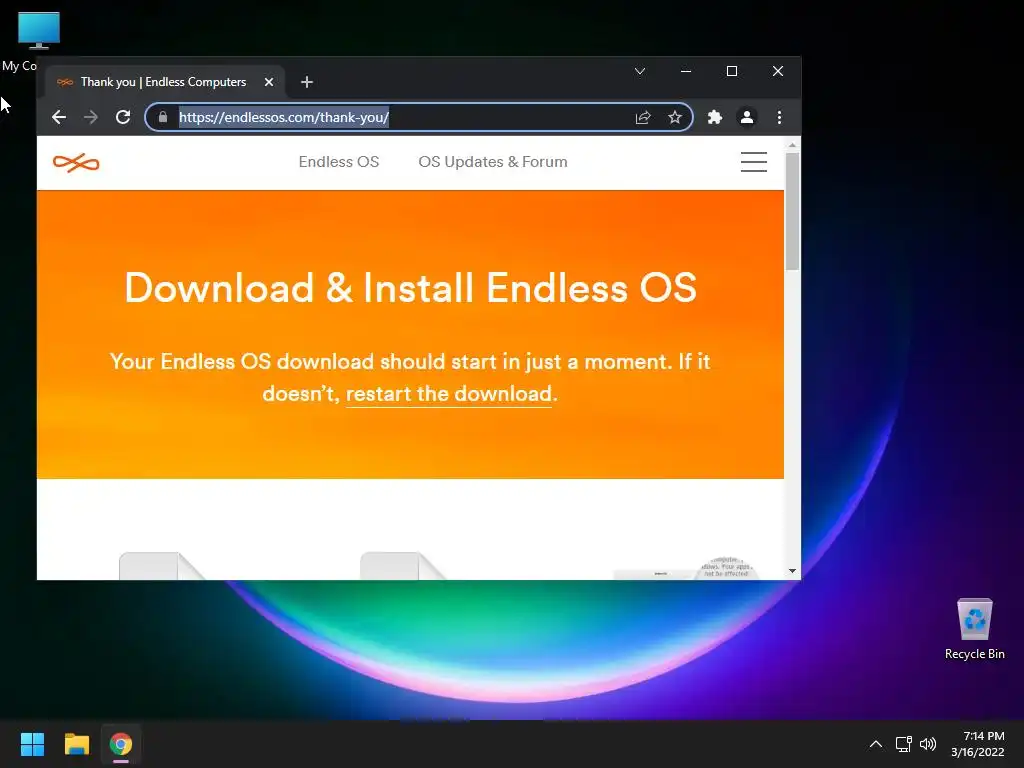Expand the tab search dropdown
This screenshot has height=768, width=1024.
[640, 71]
